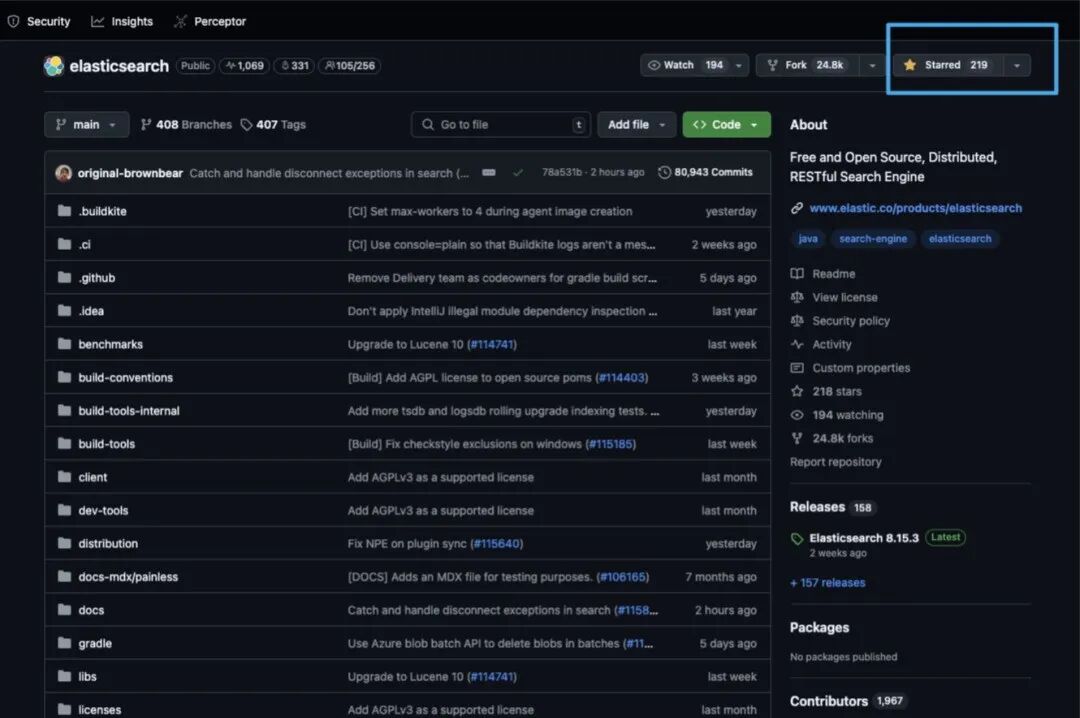The height and width of the screenshot is (718, 1080).
Task: View the 408 Branches link
Action: point(186,125)
